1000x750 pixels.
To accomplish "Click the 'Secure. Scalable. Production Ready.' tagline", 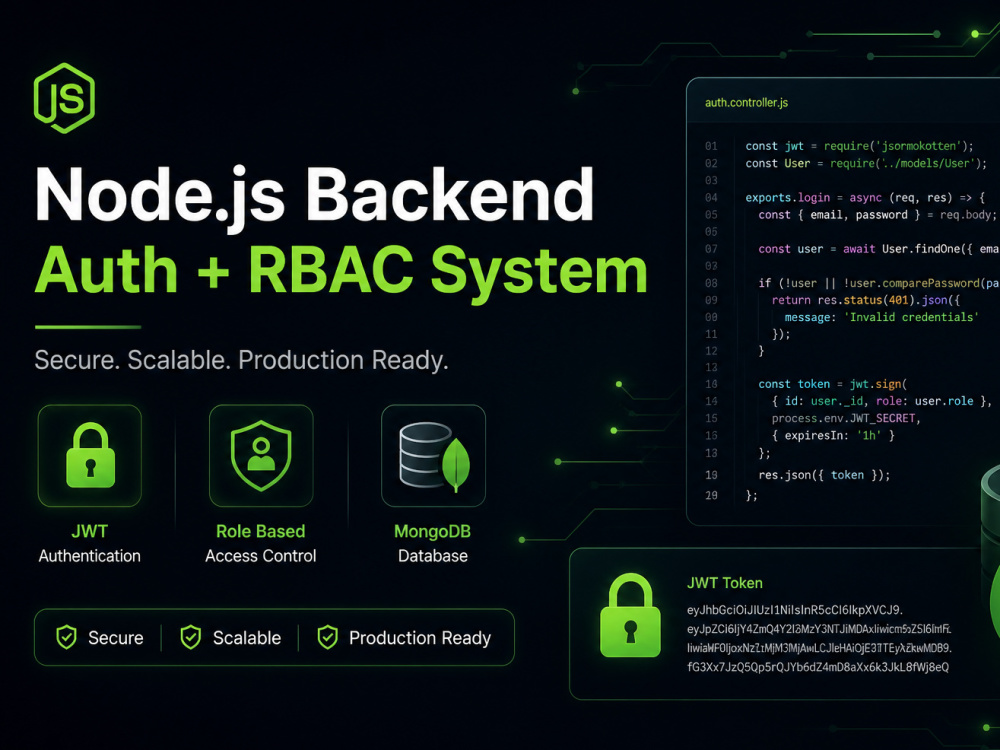I will (x=241, y=360).
